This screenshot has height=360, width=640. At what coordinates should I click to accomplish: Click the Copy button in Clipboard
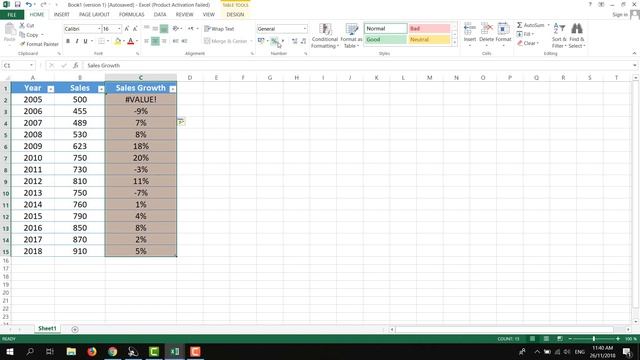tap(31, 35)
